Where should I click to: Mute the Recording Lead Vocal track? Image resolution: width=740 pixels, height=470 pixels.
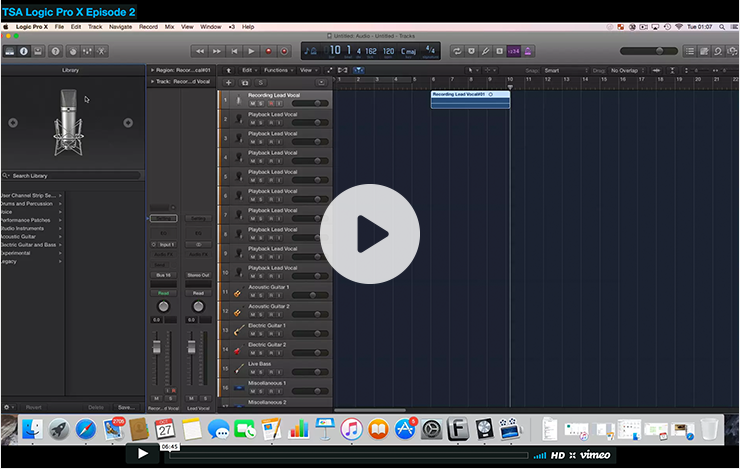coord(252,103)
